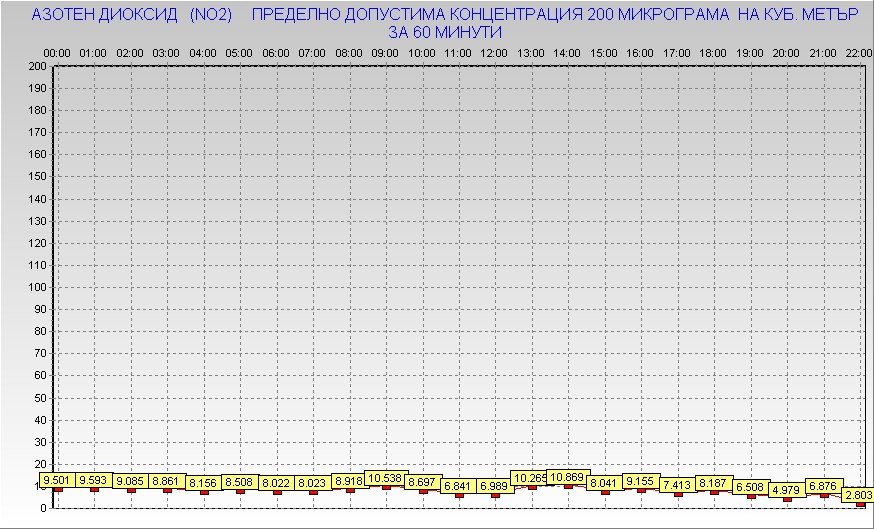Select the 100 tick on the vertical axis
The image size is (874, 529).
(x=38, y=287)
